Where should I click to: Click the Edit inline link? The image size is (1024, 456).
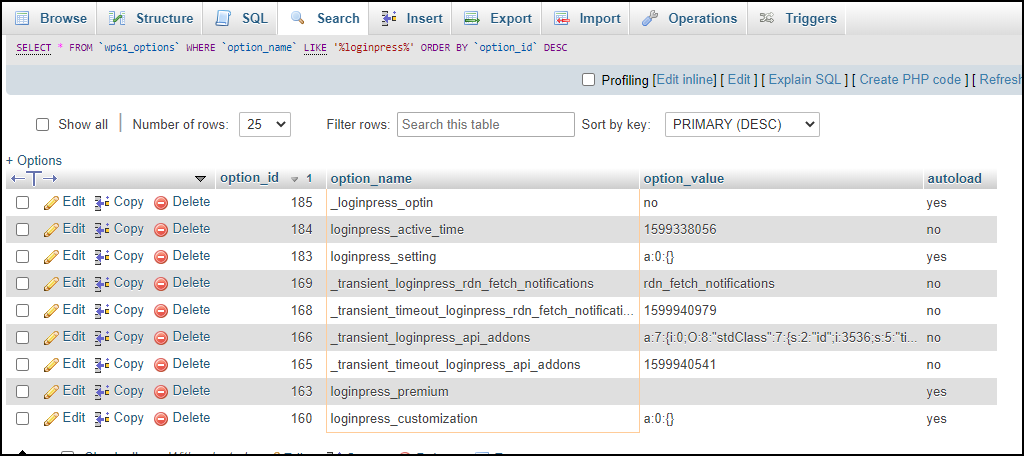click(686, 80)
